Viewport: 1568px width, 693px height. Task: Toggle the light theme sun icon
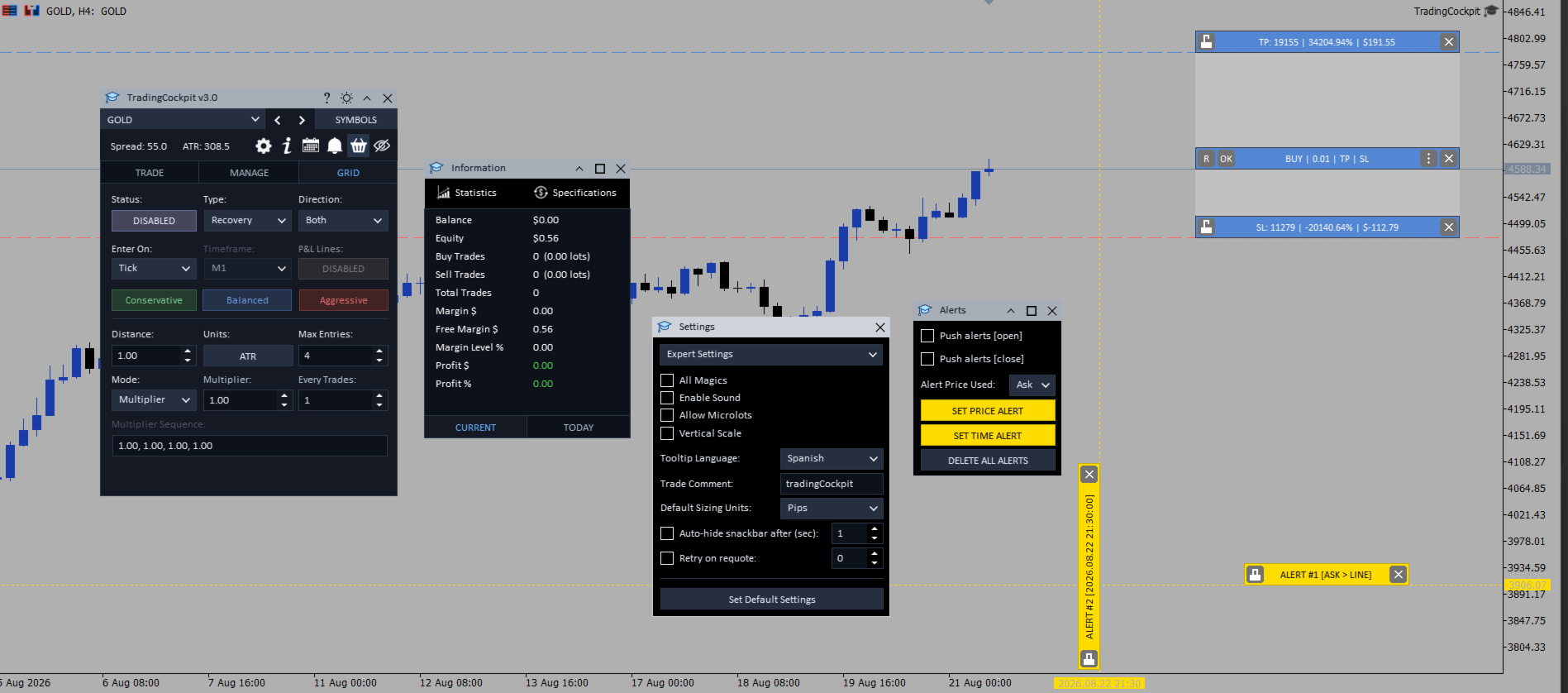(x=347, y=98)
